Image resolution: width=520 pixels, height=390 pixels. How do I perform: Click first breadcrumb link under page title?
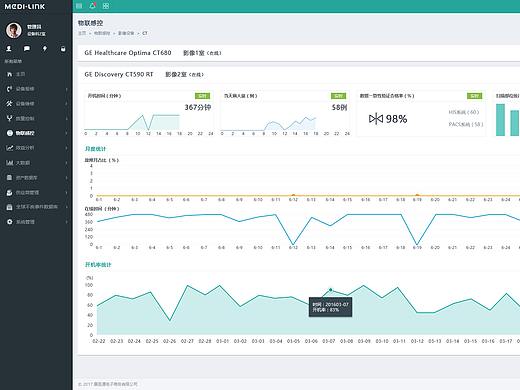click(82, 33)
